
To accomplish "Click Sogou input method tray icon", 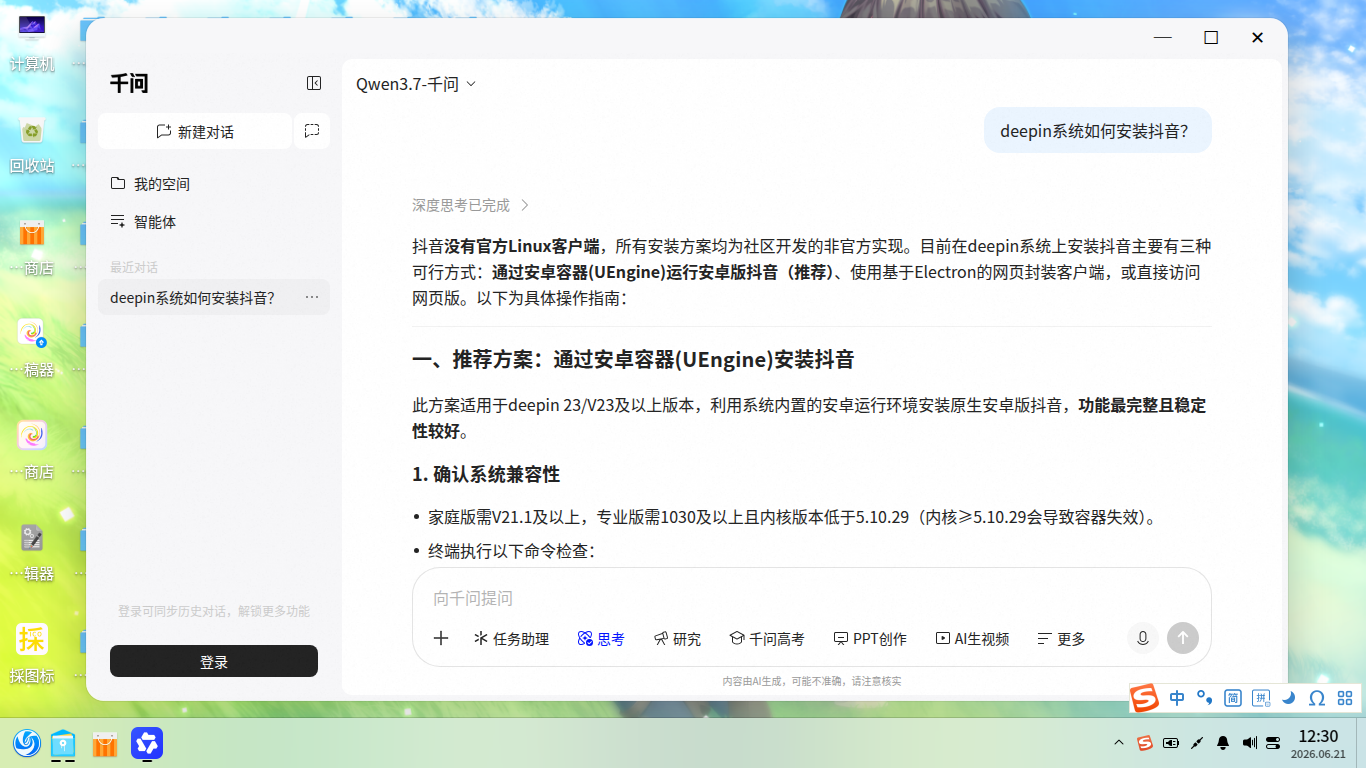I will (x=1145, y=743).
